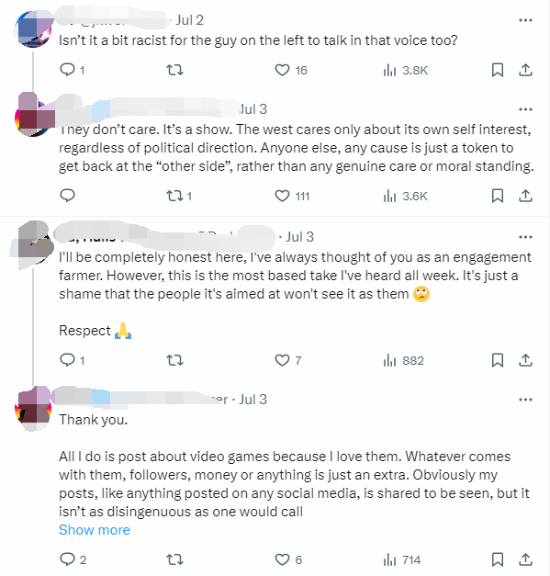The width and height of the screenshot is (550, 576).
Task: Open replies on the 'Thank you' tweet
Action: pos(73,559)
